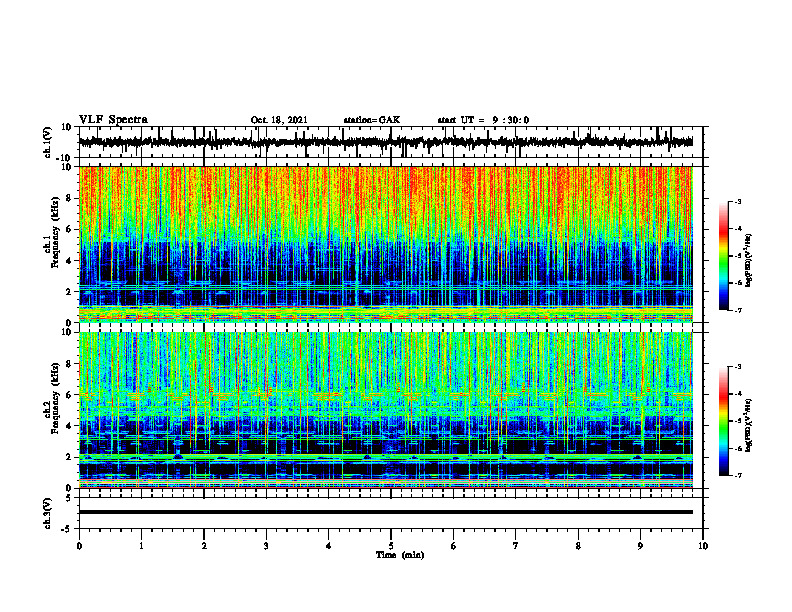Click time-axis tick label "10" at far right
Image resolution: width=792 pixels, height=612 pixels.
(703, 546)
